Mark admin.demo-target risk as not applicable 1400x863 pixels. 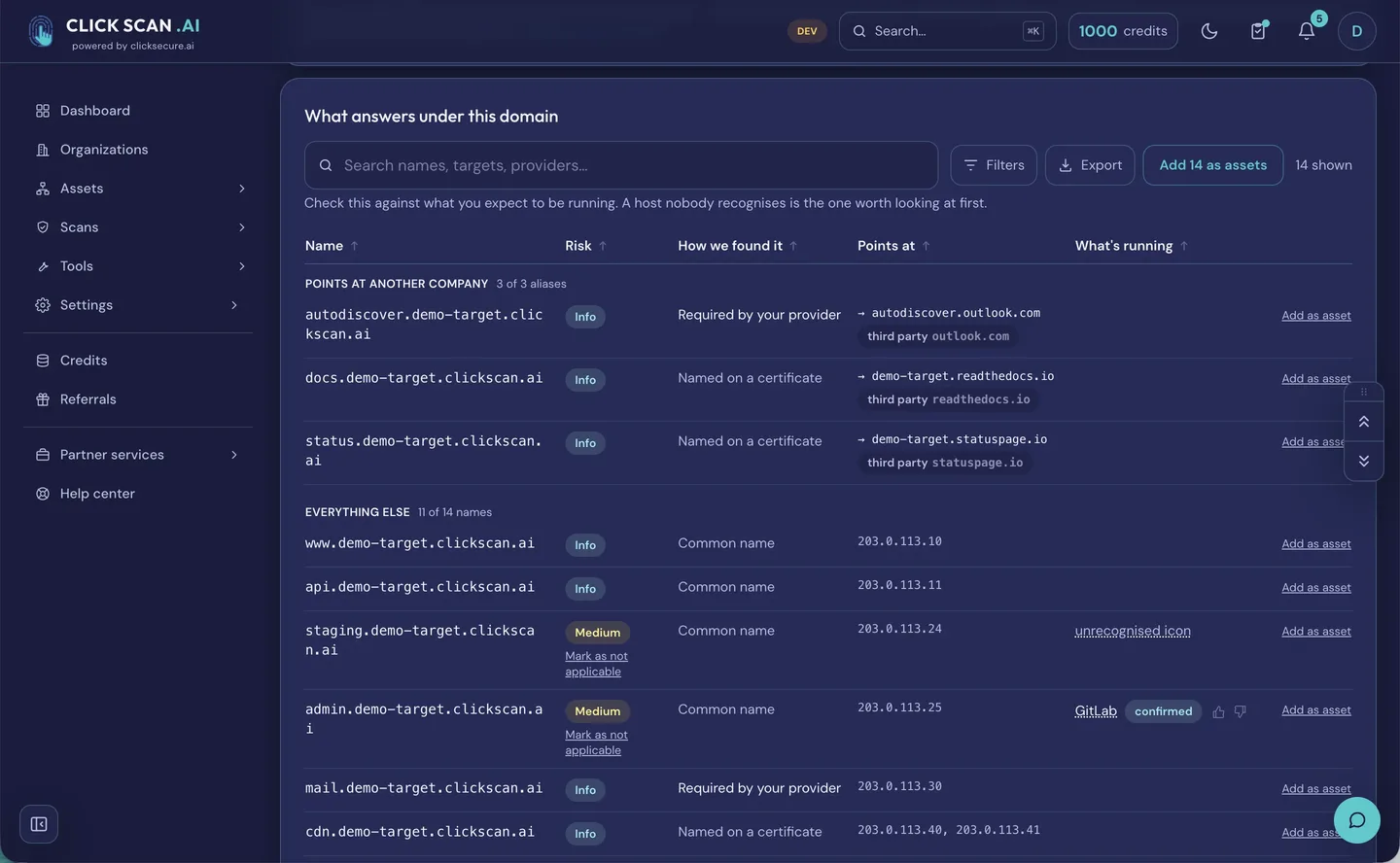pyautogui.click(x=596, y=743)
